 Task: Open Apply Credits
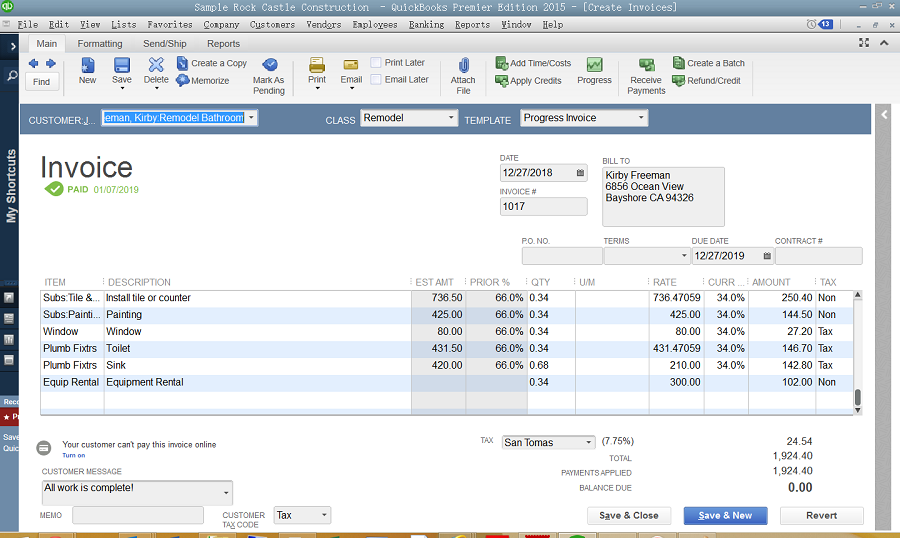(528, 81)
